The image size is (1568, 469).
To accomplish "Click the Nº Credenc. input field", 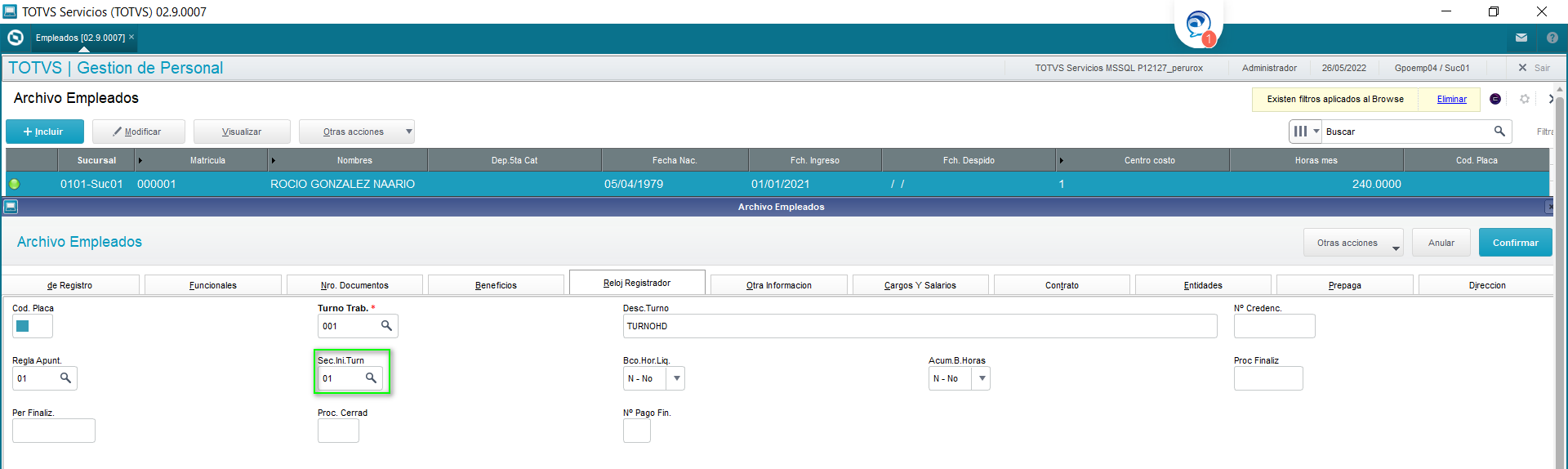I will pyautogui.click(x=1274, y=326).
